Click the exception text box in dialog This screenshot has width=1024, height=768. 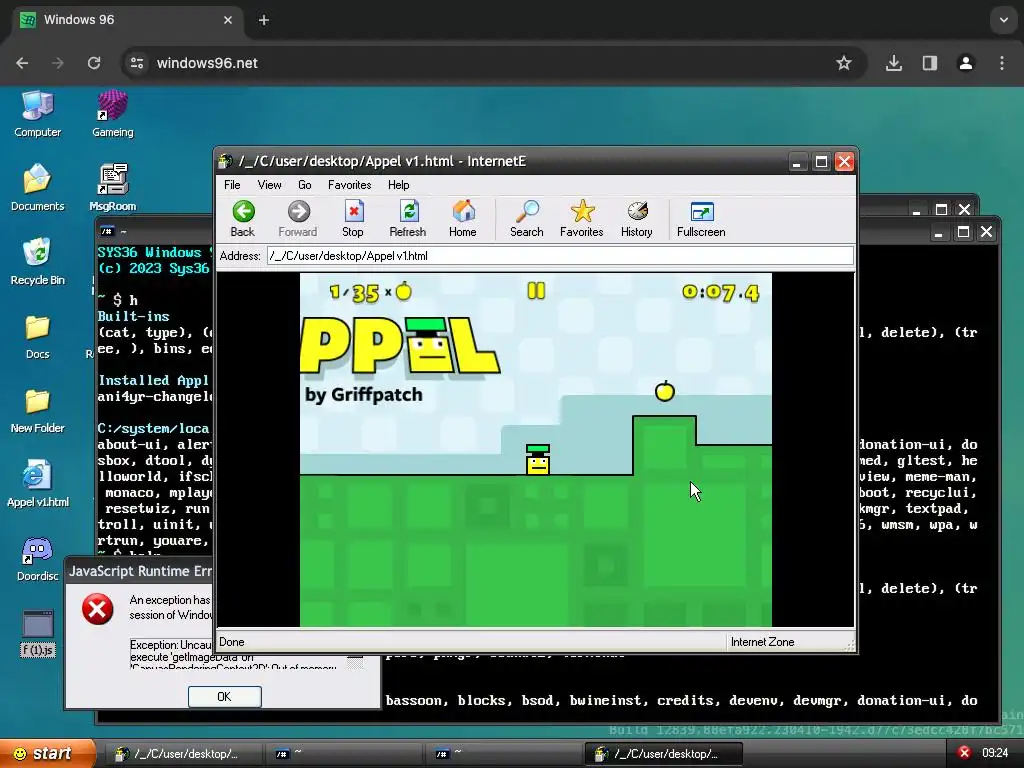tap(247, 654)
